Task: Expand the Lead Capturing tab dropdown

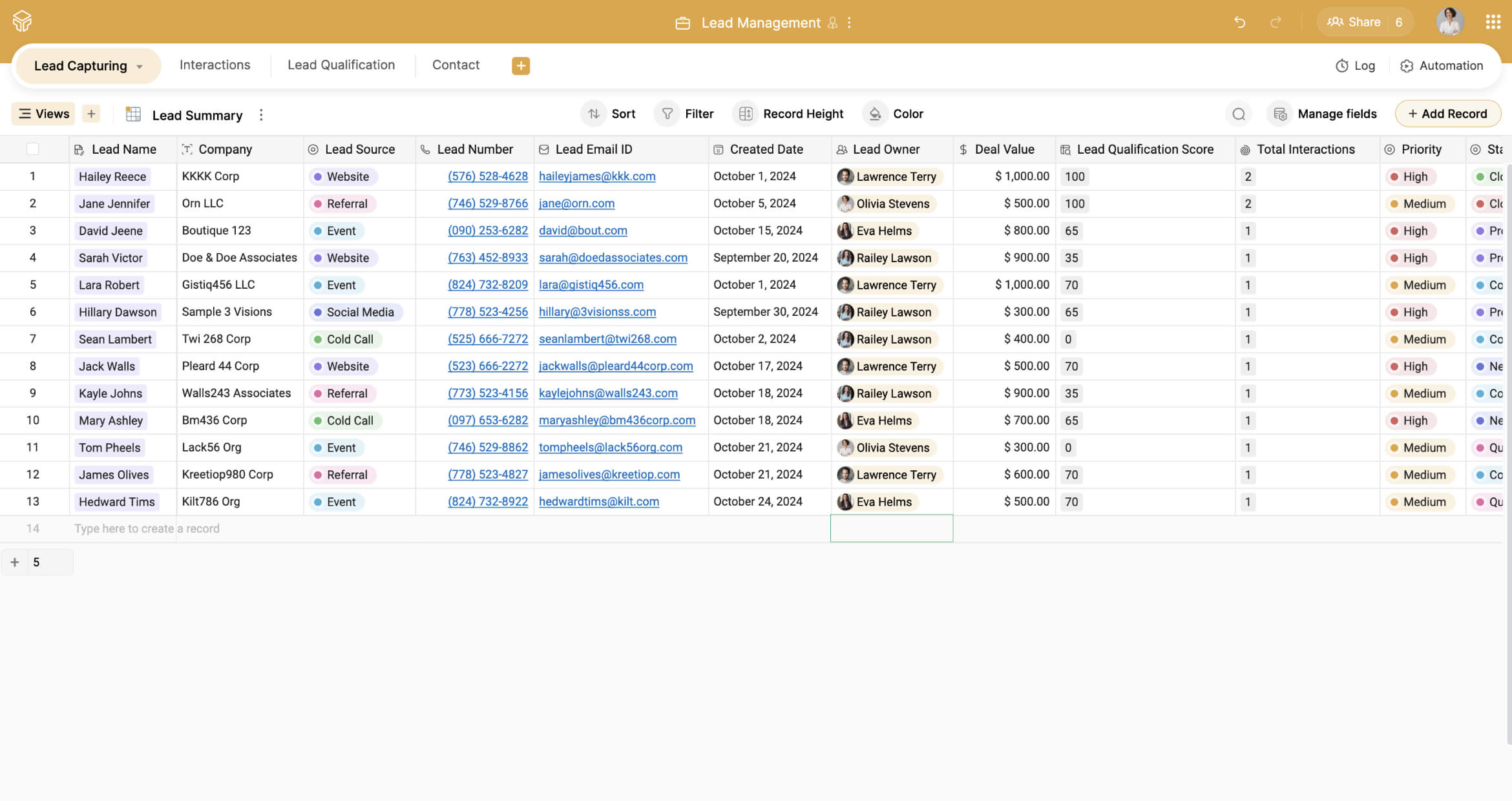Action: [140, 67]
